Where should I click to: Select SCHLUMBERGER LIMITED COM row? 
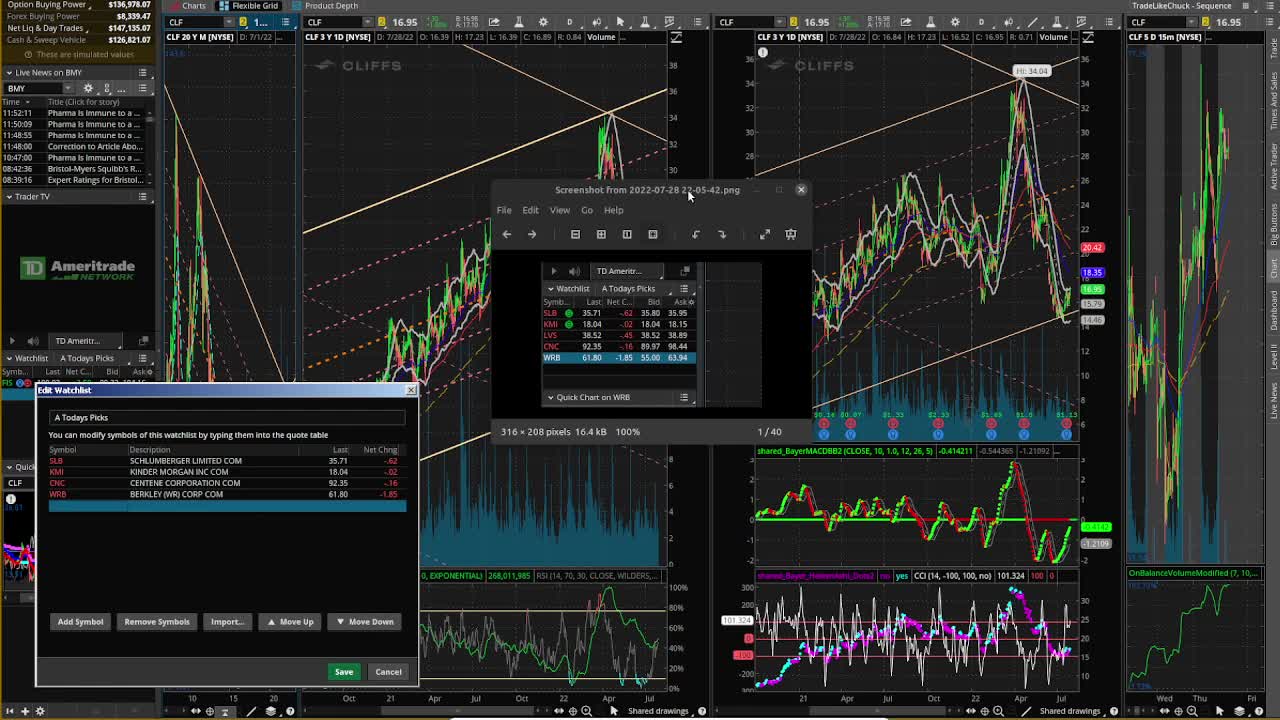tap(226, 461)
